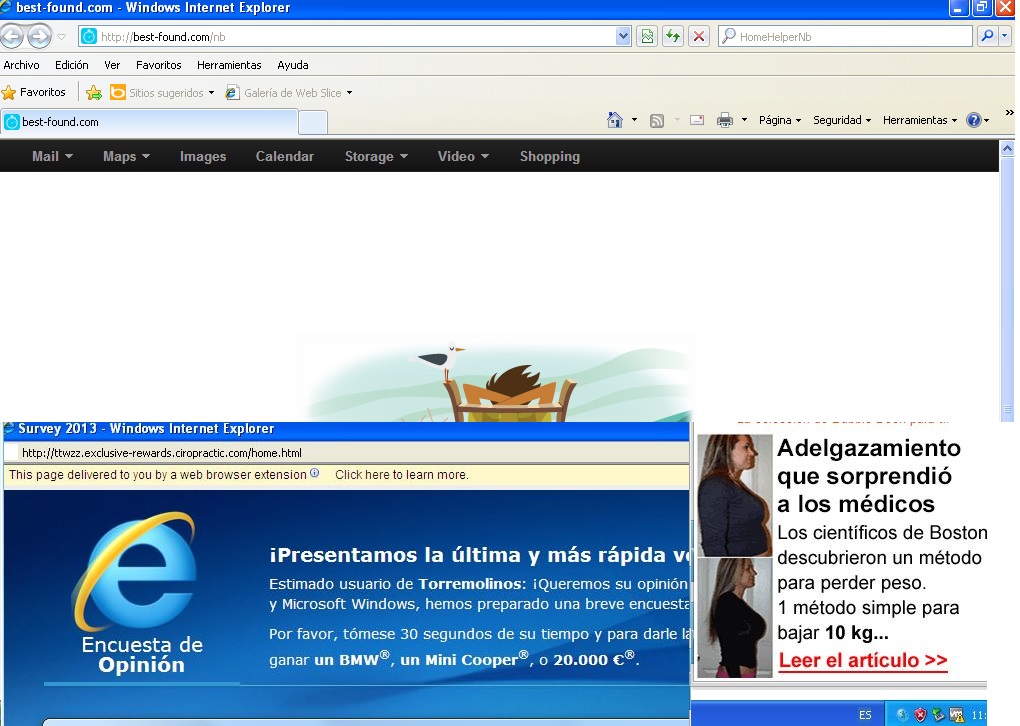The width and height of the screenshot is (1020, 726).
Task: Click the browser extension info icon
Action: click(x=315, y=474)
